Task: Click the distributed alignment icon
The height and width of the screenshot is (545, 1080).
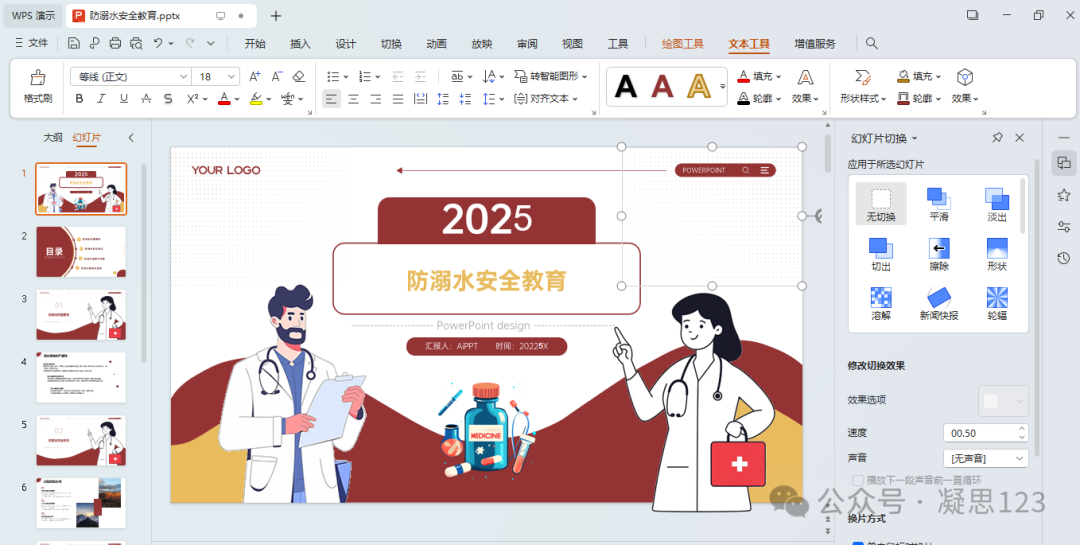Action: tap(420, 99)
